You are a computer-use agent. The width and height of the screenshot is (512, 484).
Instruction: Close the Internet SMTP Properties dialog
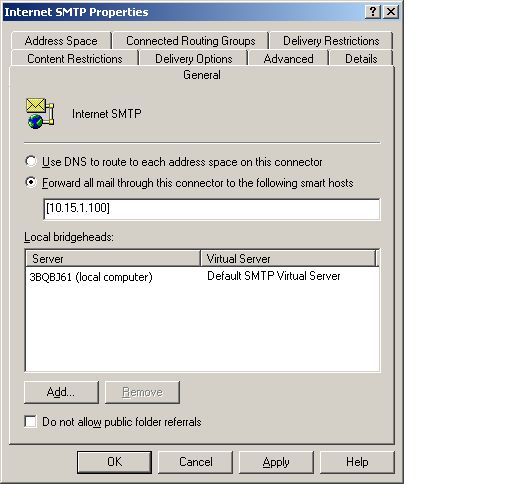[391, 12]
